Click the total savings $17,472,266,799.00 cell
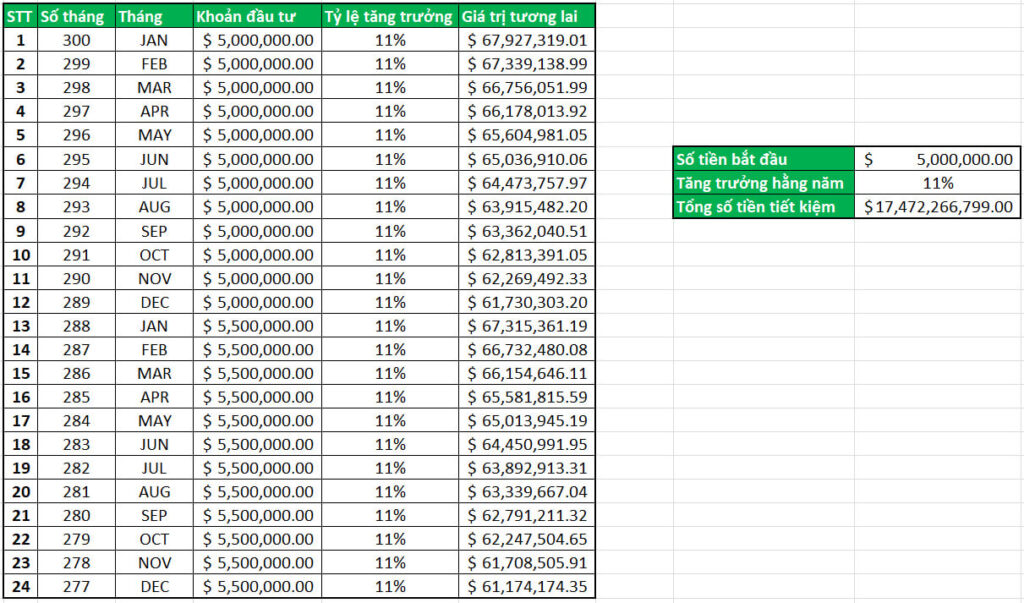This screenshot has height=603, width=1024. [937, 206]
